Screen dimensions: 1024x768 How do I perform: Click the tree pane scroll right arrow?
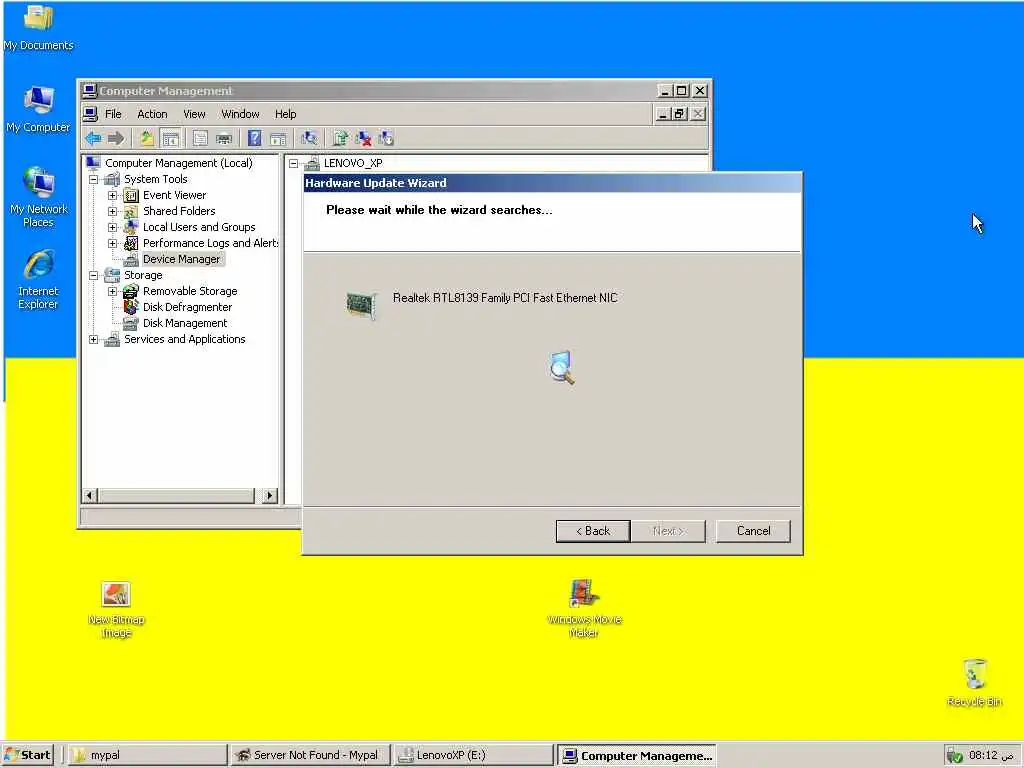coord(270,496)
